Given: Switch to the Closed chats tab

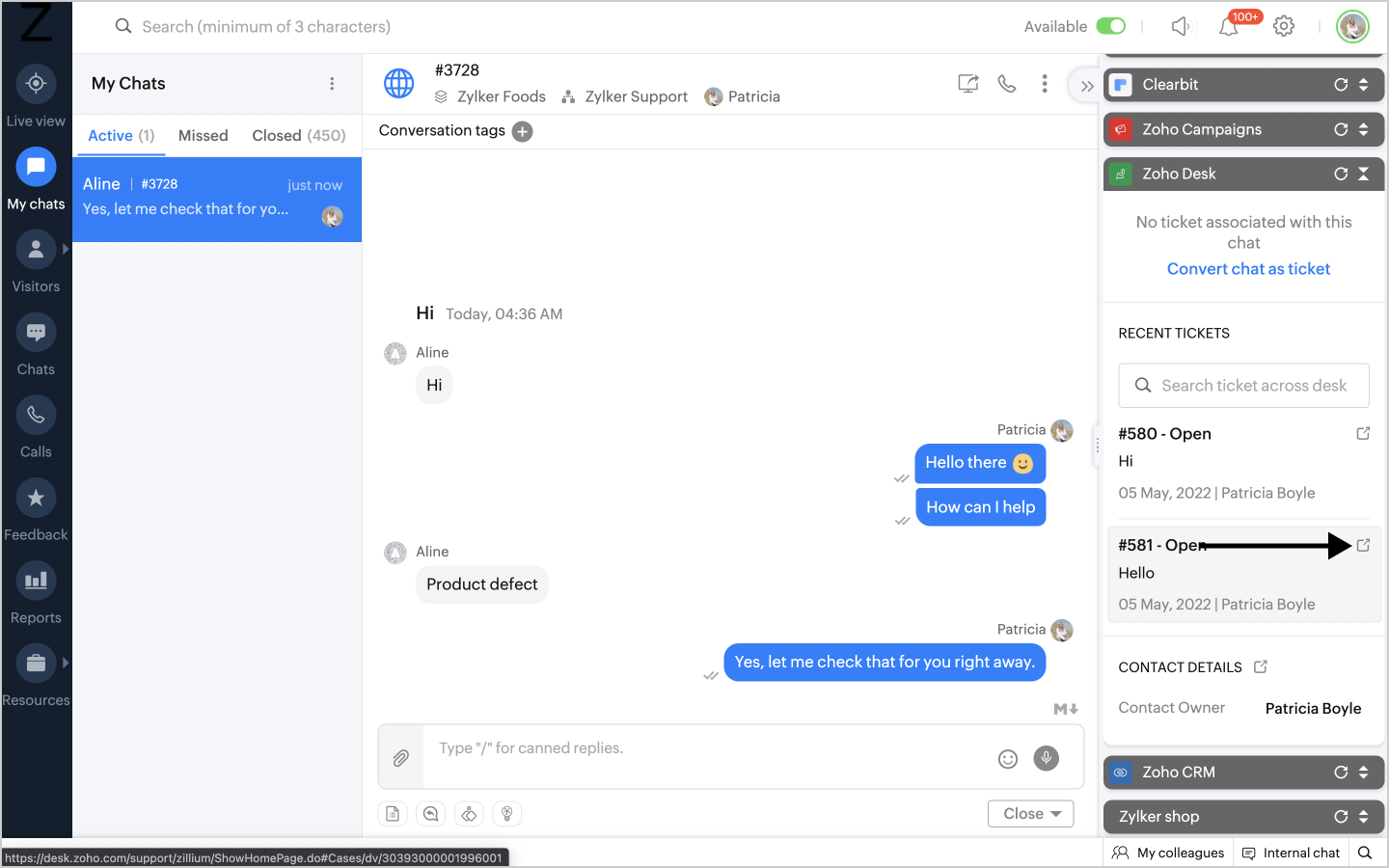Looking at the screenshot, I should pos(299,136).
